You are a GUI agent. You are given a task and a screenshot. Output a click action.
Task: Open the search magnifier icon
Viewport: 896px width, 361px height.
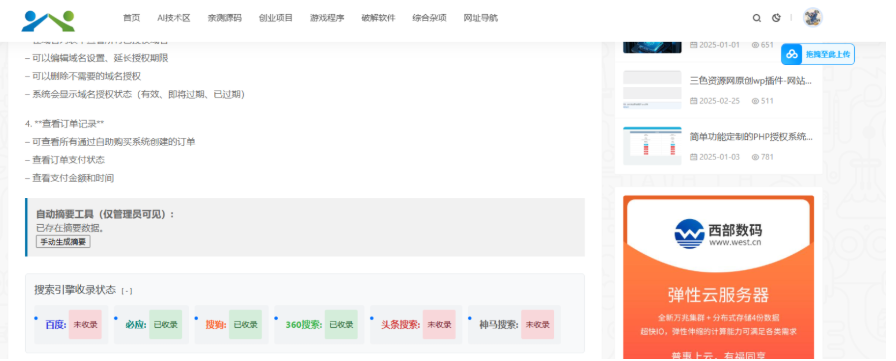pyautogui.click(x=757, y=18)
